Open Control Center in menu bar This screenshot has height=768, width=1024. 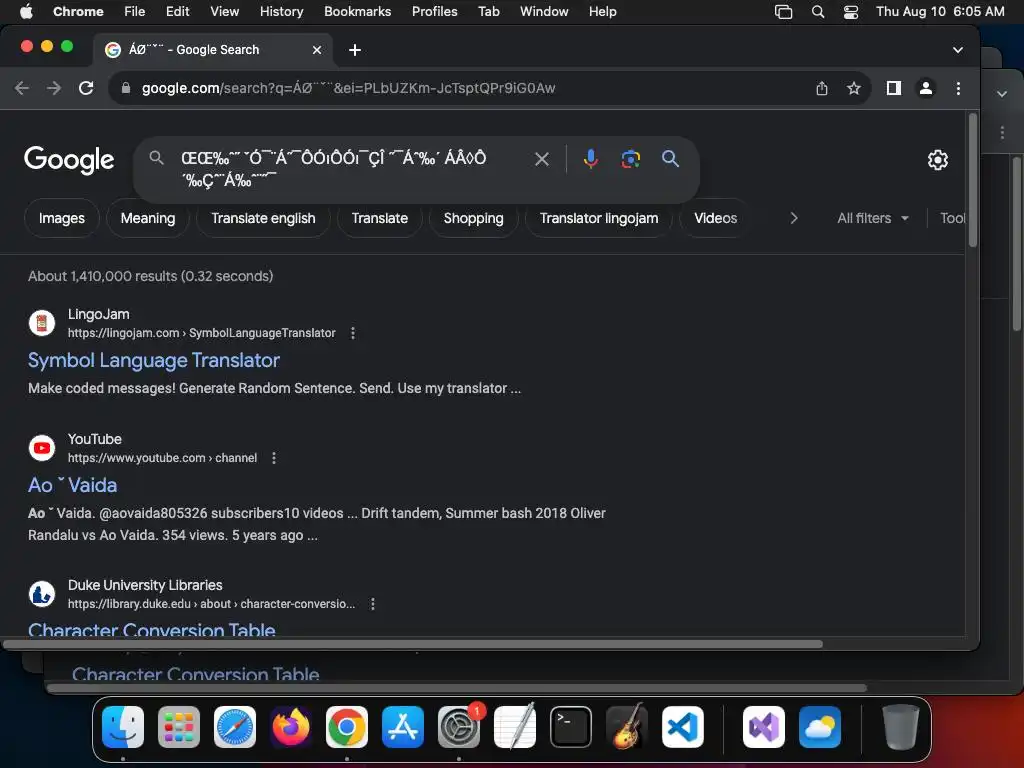850,12
